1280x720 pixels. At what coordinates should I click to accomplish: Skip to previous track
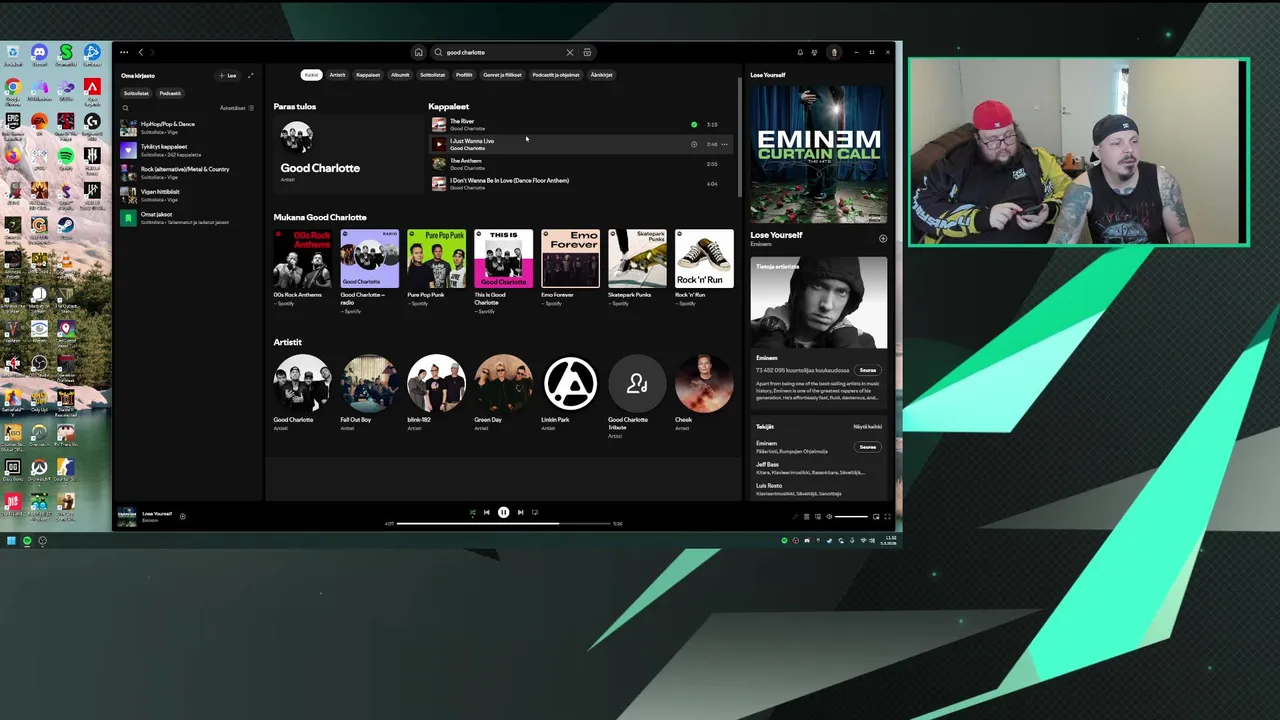click(x=487, y=512)
